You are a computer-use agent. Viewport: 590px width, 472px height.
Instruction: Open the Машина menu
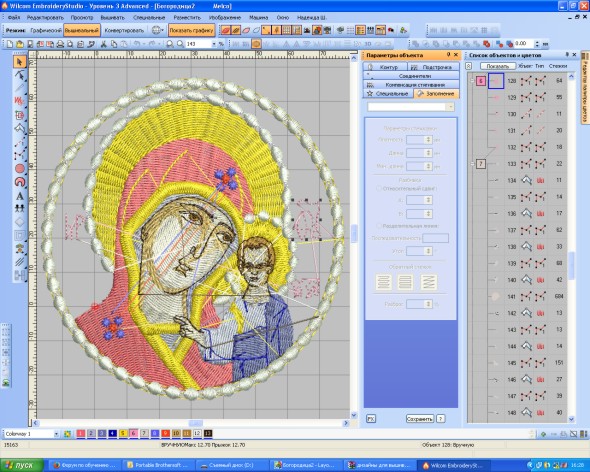coord(259,17)
